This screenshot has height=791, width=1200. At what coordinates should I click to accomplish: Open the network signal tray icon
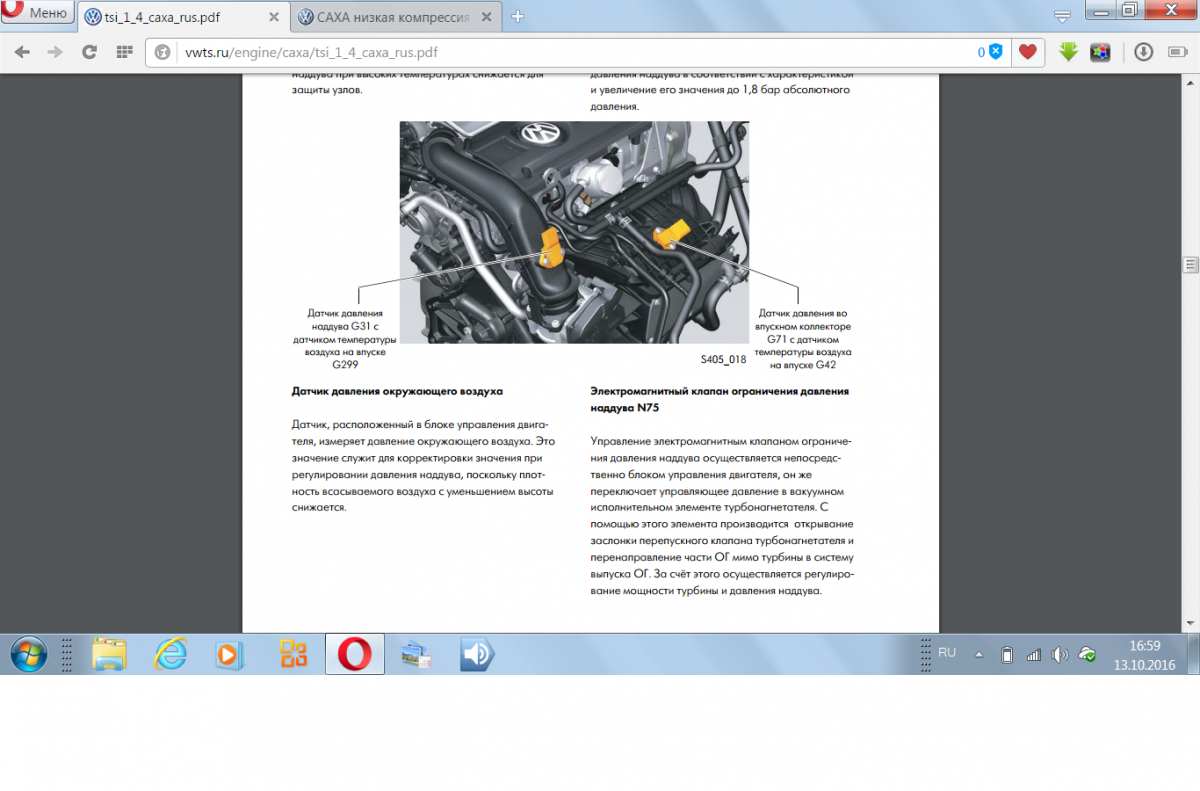(1034, 655)
